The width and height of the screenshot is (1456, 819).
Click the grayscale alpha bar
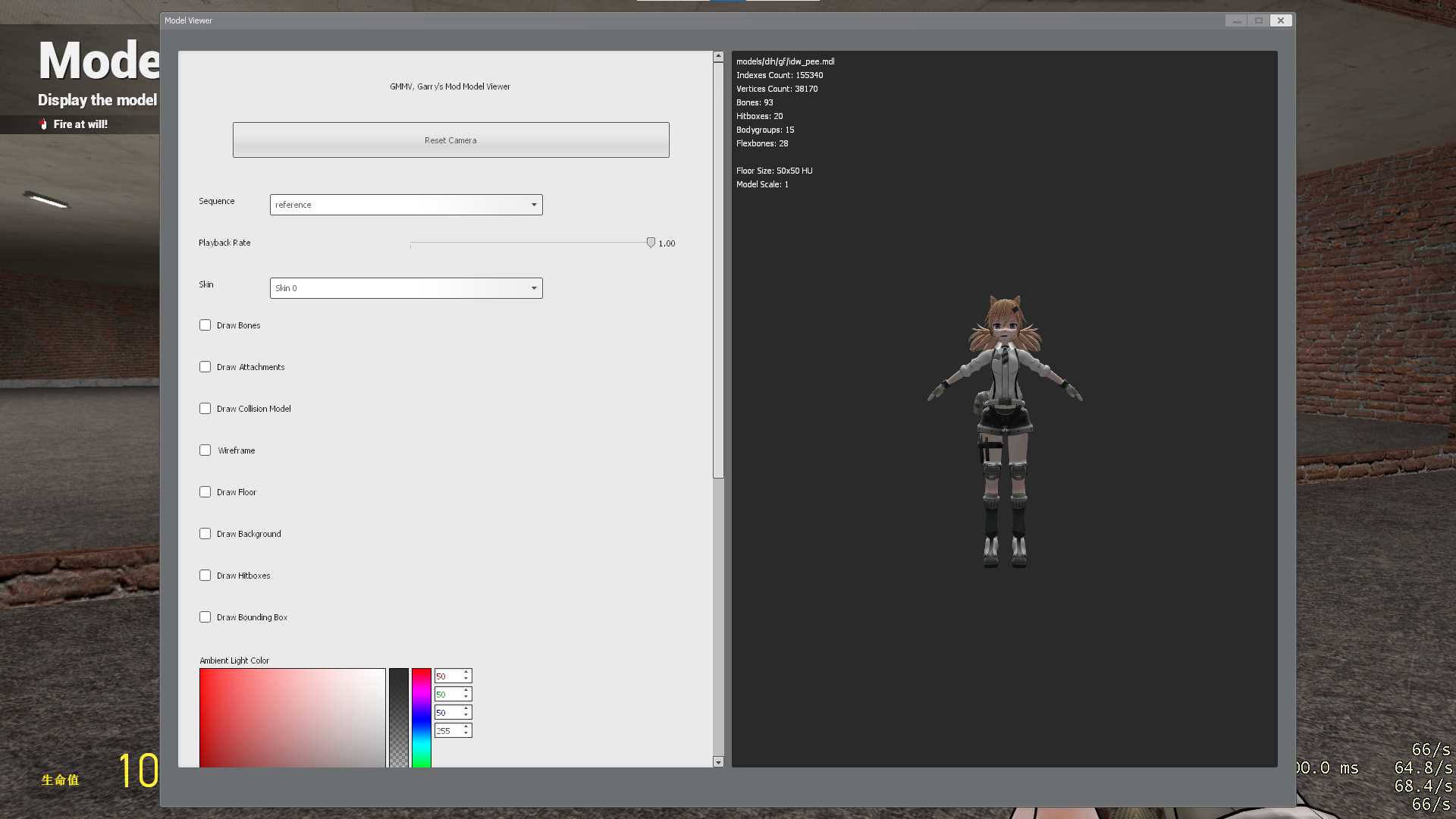(399, 717)
